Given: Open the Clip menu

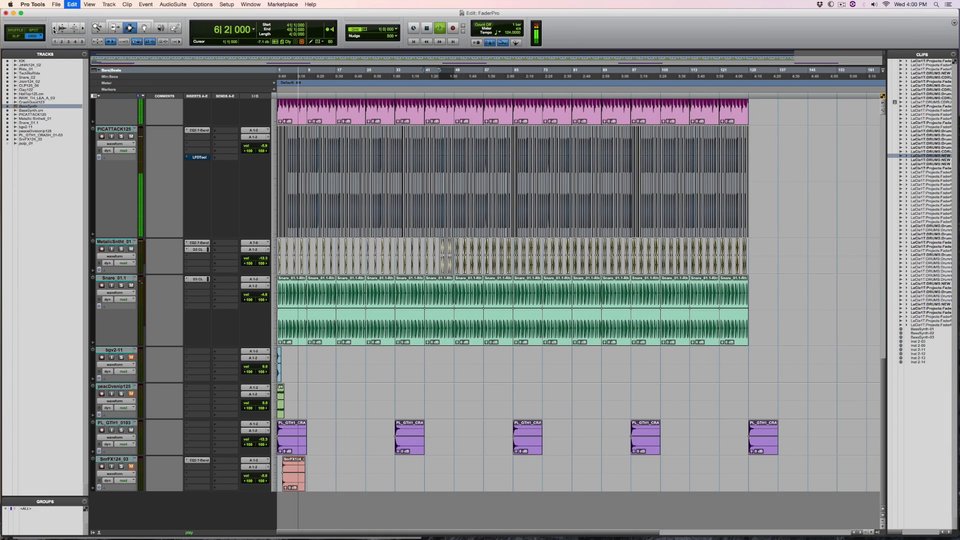Looking at the screenshot, I should (127, 4).
